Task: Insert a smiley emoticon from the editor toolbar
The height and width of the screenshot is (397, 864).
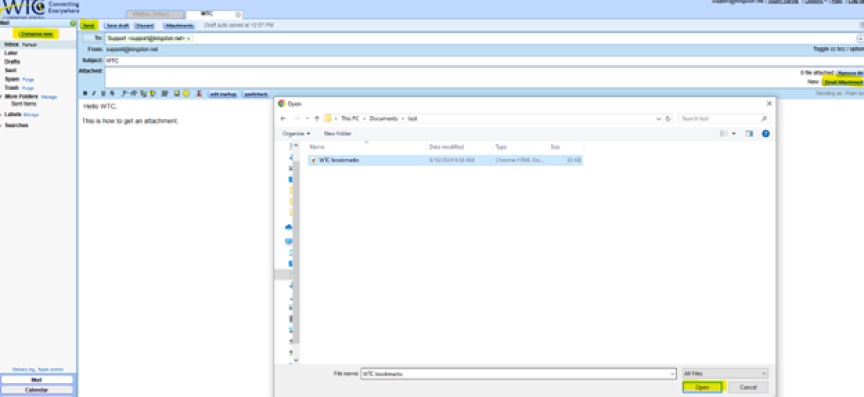Action: (x=186, y=94)
